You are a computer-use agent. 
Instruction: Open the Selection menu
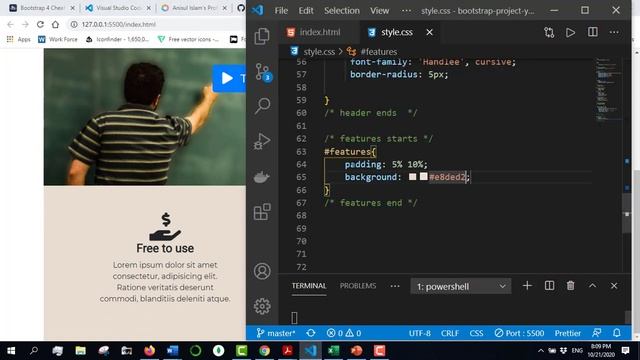pyautogui.click(x=342, y=11)
